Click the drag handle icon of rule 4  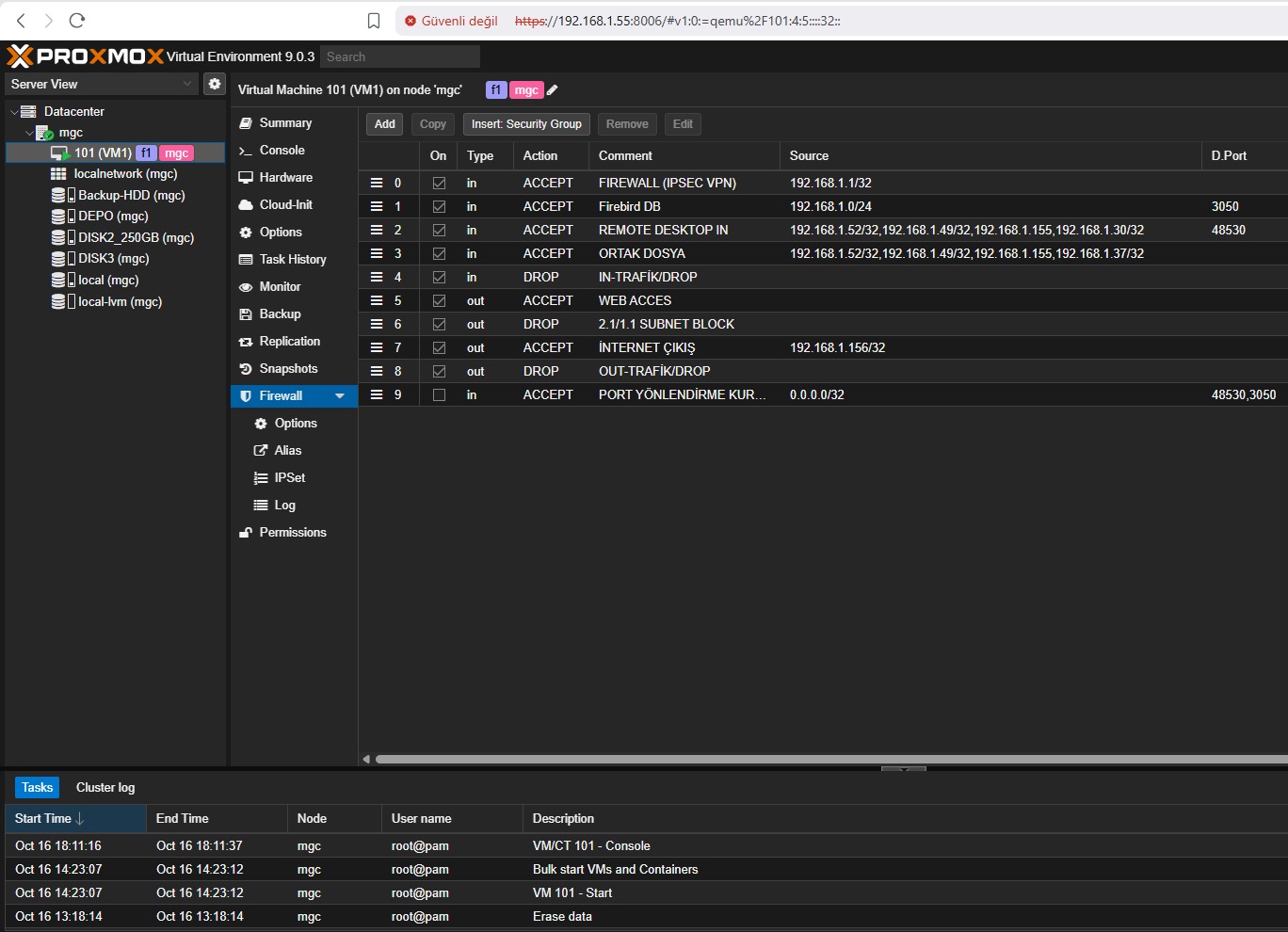pos(377,277)
